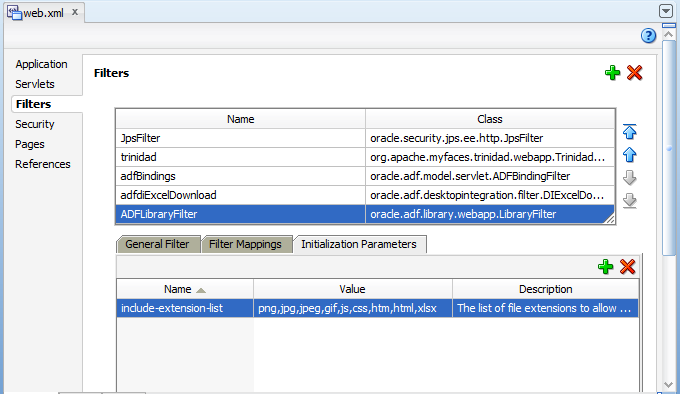The height and width of the screenshot is (394, 680).
Task: Move filter to top arrow
Action: (630, 132)
